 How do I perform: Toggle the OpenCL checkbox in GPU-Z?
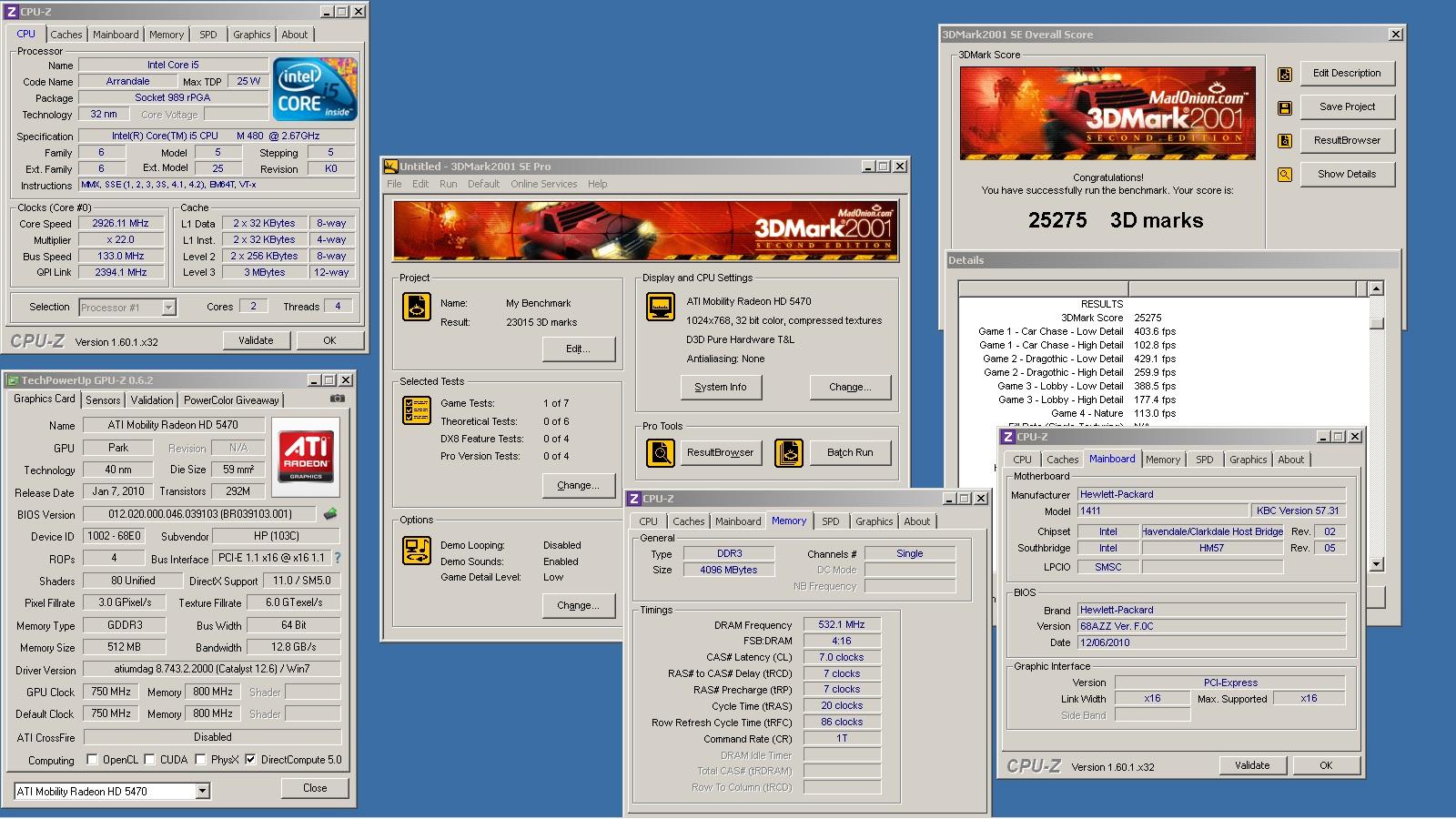(x=92, y=760)
